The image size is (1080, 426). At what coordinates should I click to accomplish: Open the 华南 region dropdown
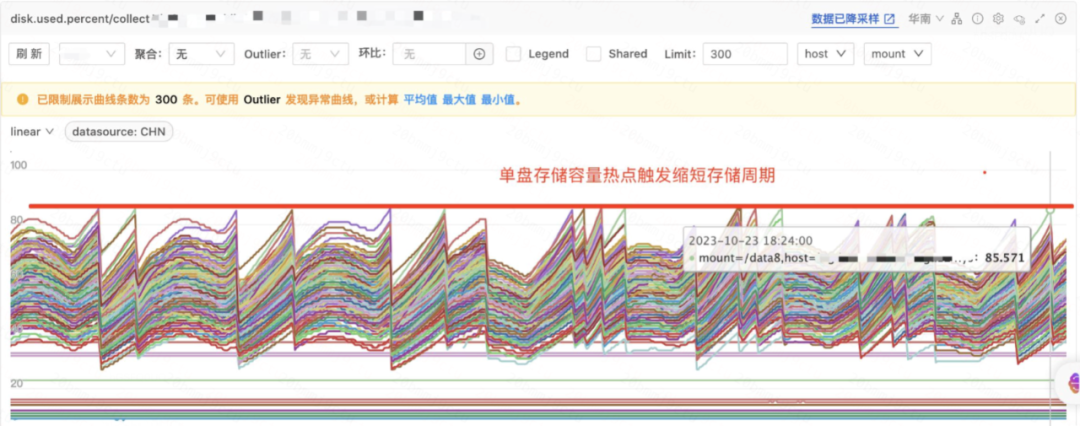tap(924, 19)
